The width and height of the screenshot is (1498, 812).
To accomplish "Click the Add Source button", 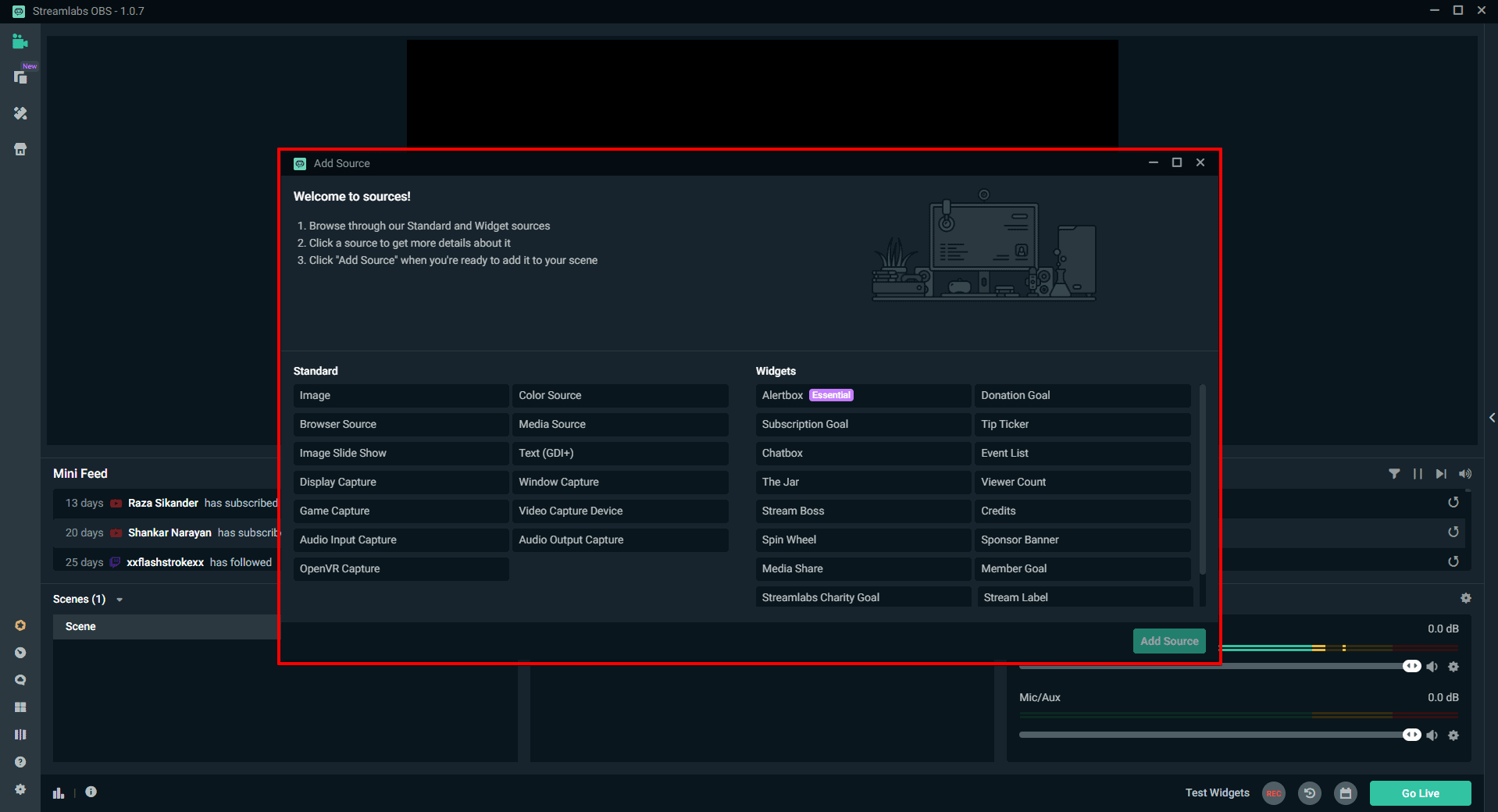I will point(1169,641).
